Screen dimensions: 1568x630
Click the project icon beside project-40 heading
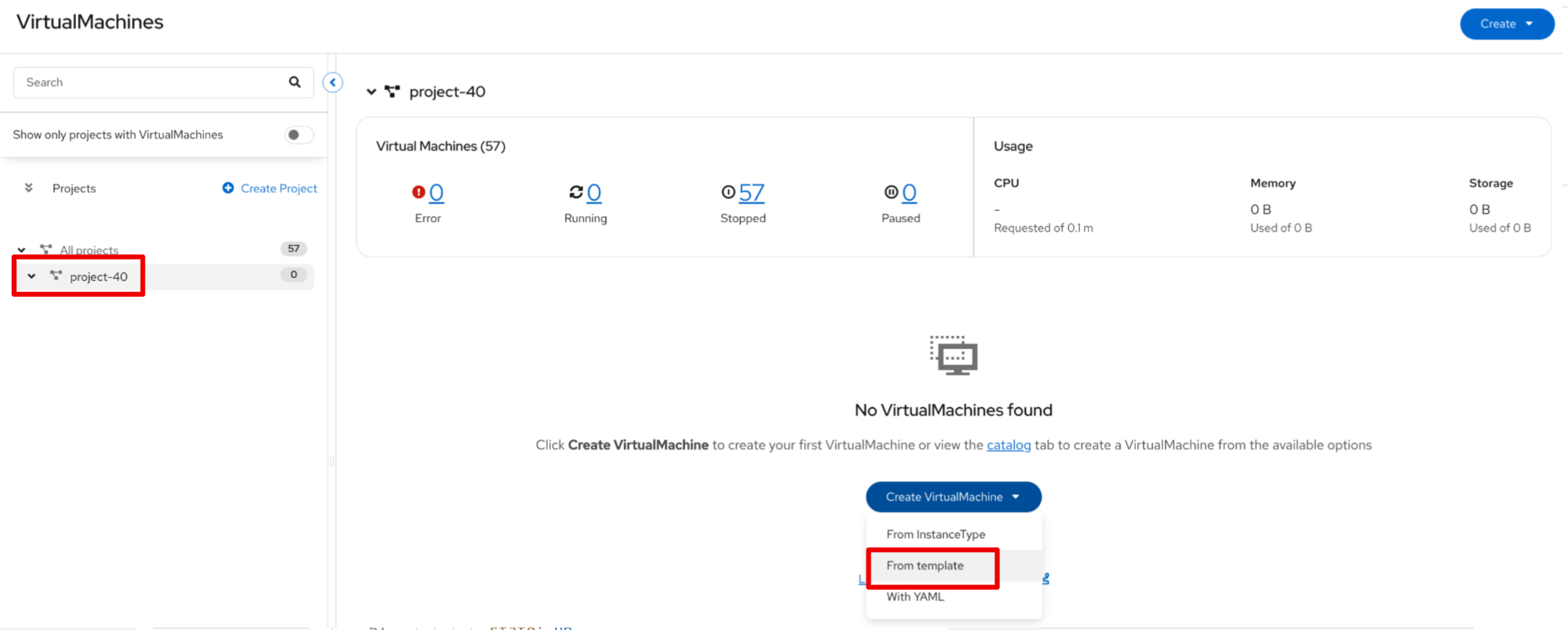pyautogui.click(x=393, y=92)
